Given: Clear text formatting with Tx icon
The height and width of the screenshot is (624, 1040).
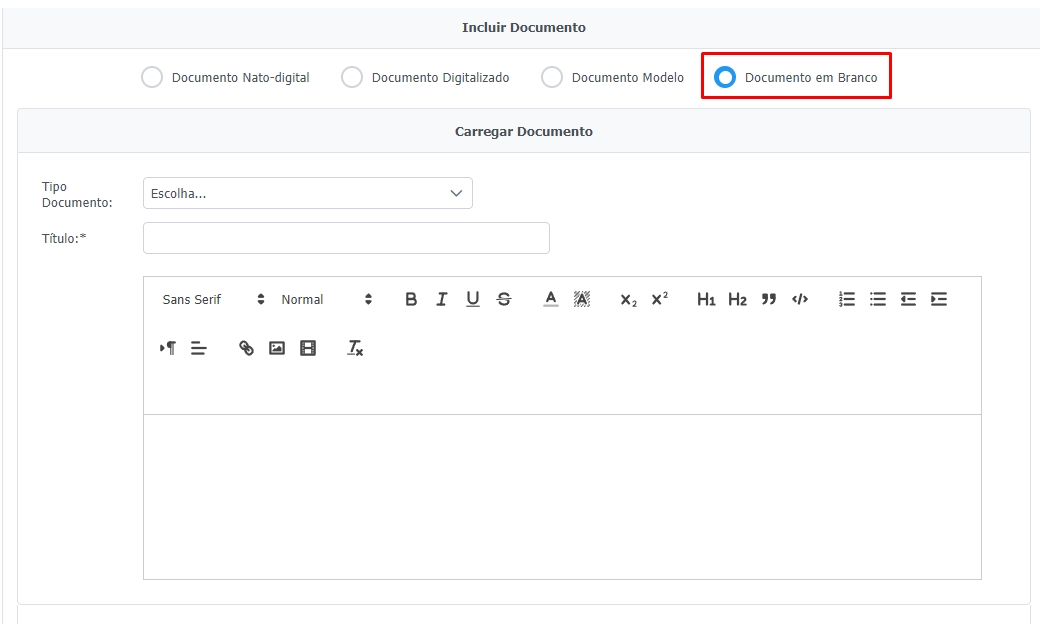Looking at the screenshot, I should pos(355,348).
